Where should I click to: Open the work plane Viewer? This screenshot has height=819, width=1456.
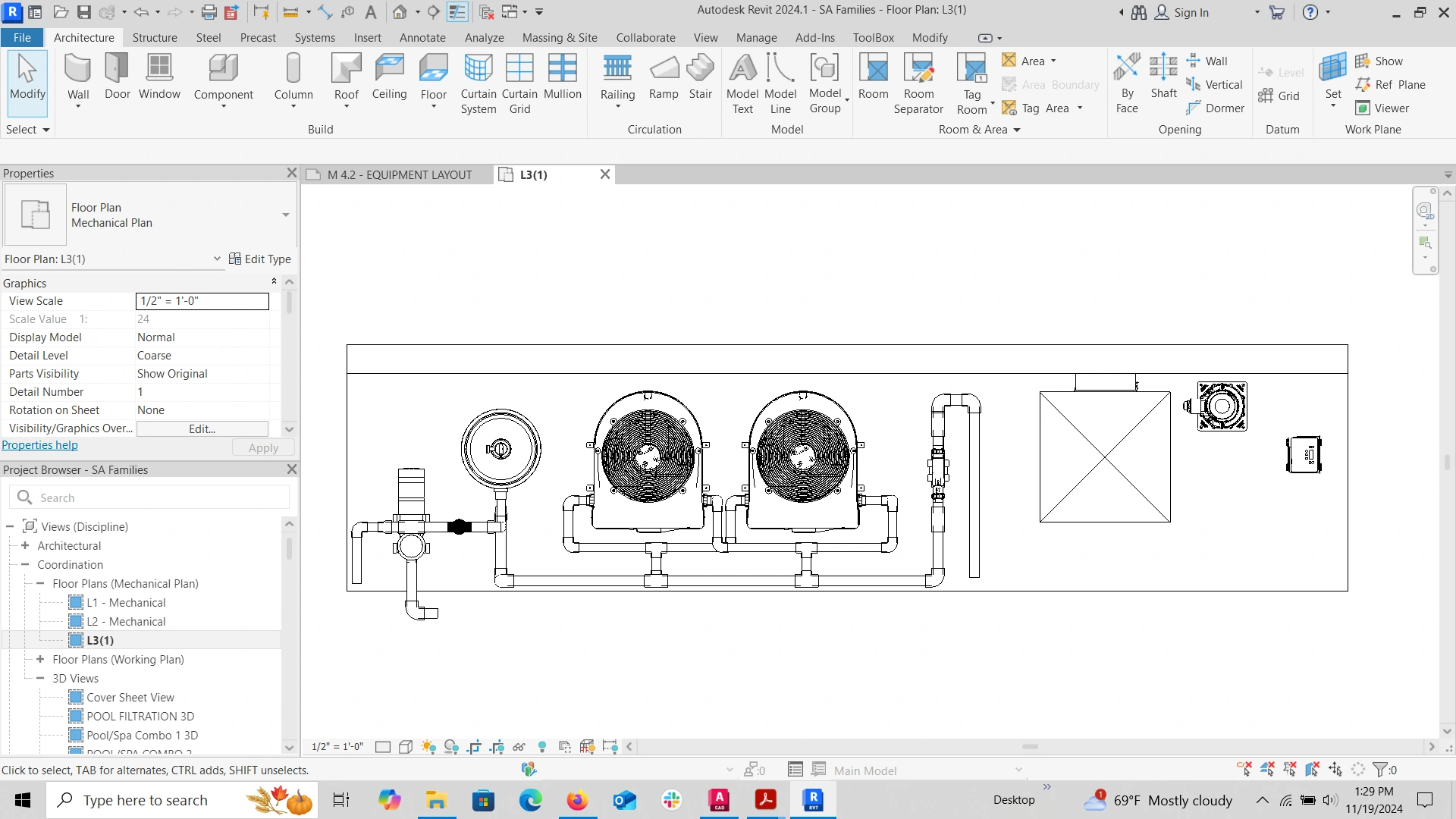[1382, 108]
